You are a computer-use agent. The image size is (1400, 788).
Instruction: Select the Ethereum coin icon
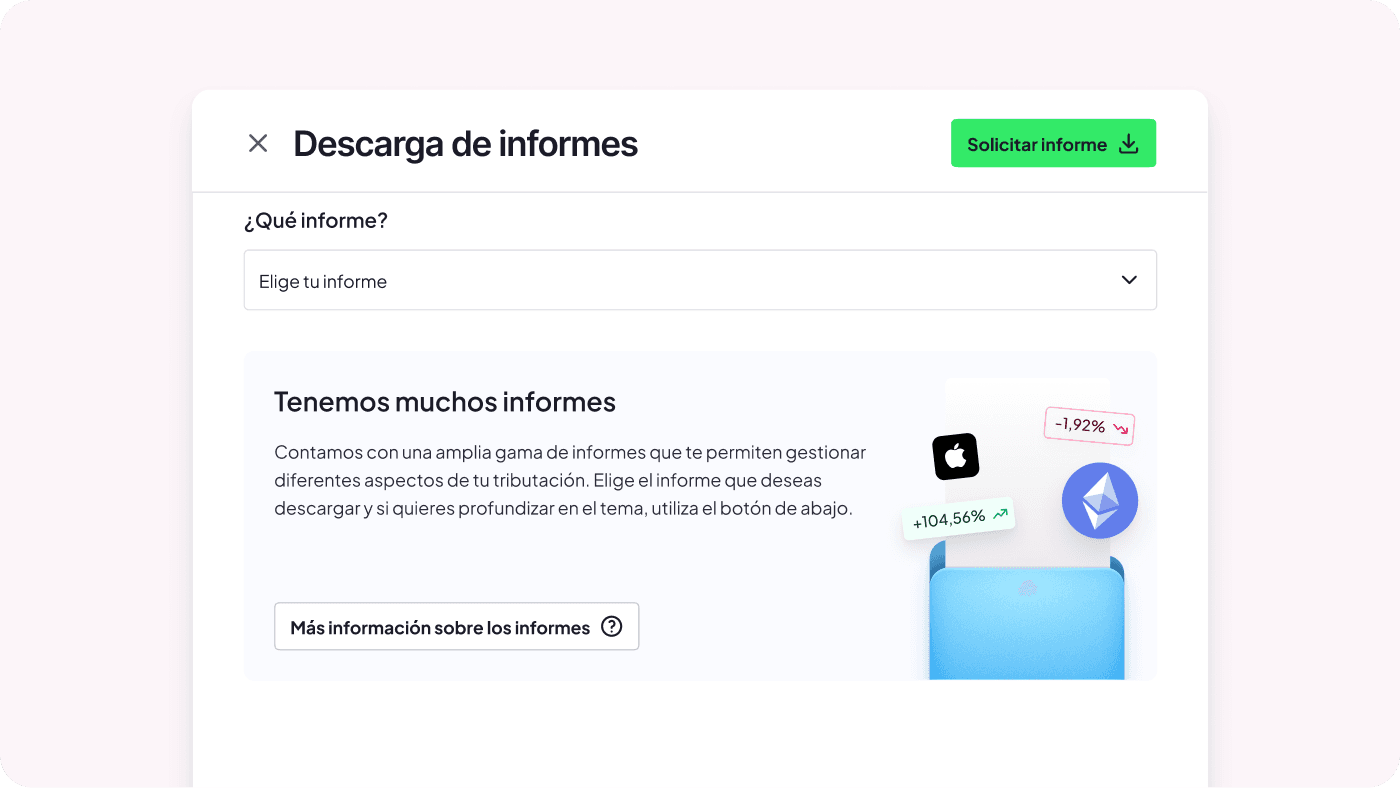pos(1100,500)
